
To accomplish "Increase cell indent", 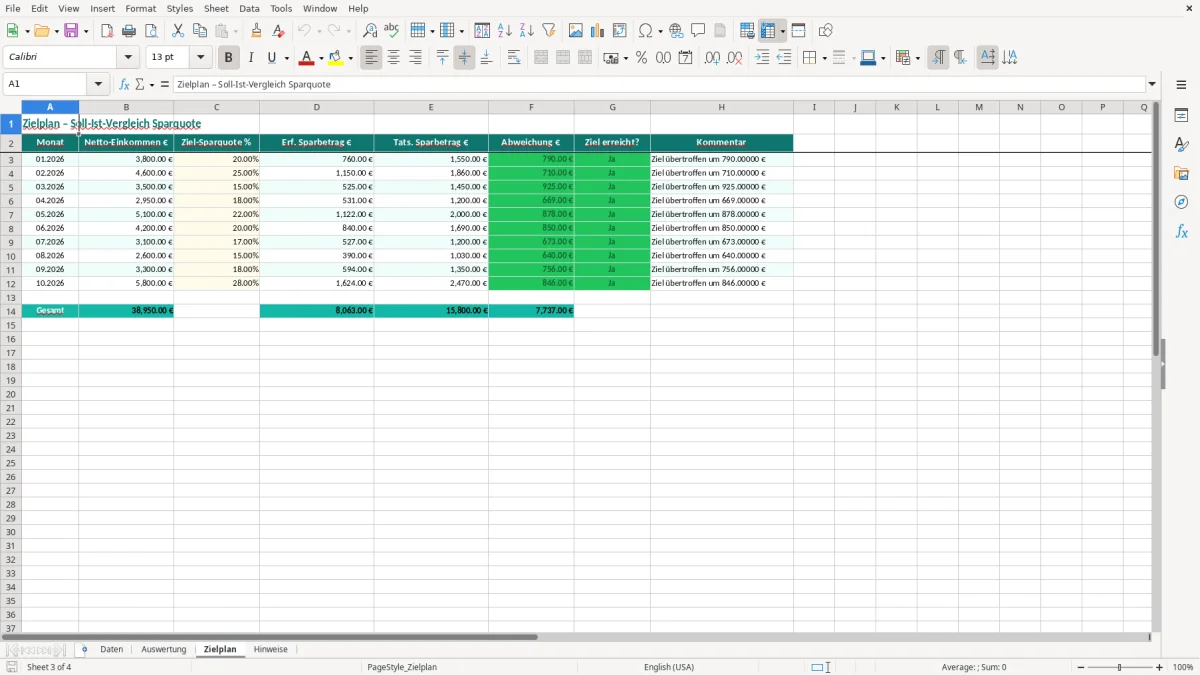I will pyautogui.click(x=762, y=58).
